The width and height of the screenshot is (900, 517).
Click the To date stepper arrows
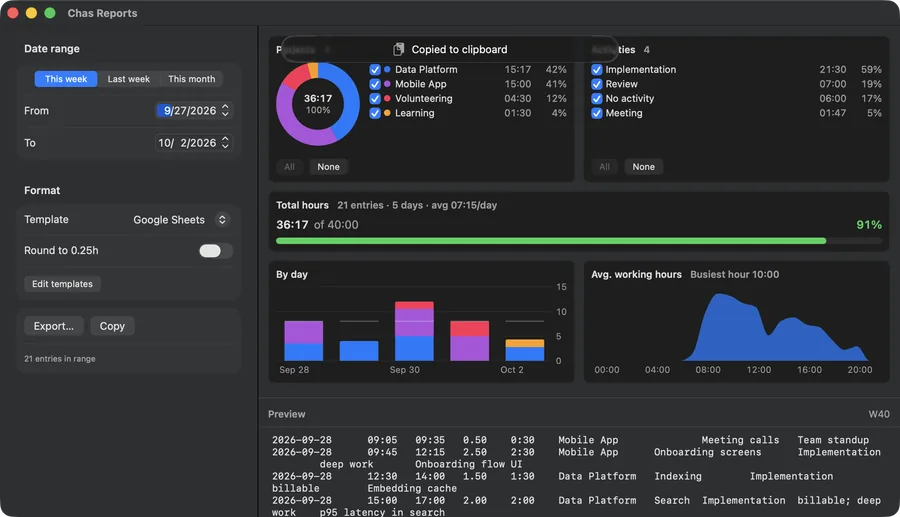click(x=226, y=142)
